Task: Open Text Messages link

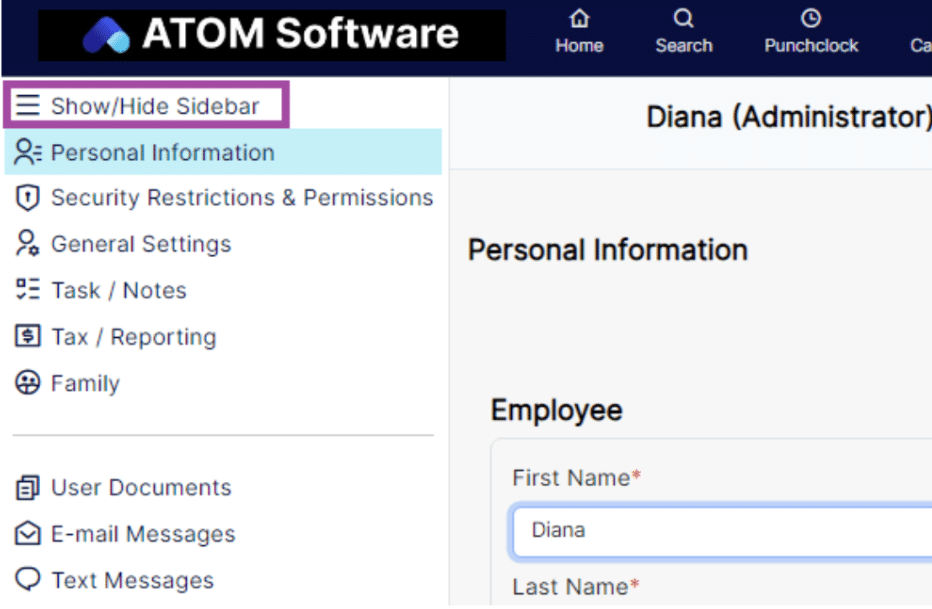Action: (x=132, y=580)
